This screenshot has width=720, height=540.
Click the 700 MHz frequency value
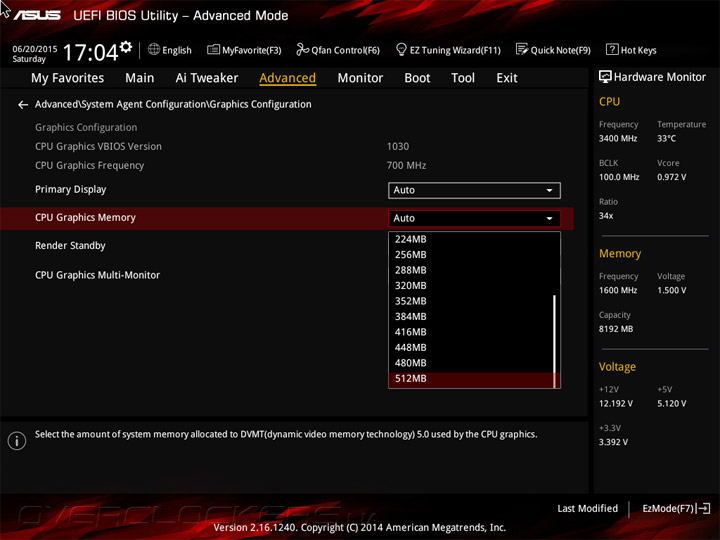(x=406, y=165)
